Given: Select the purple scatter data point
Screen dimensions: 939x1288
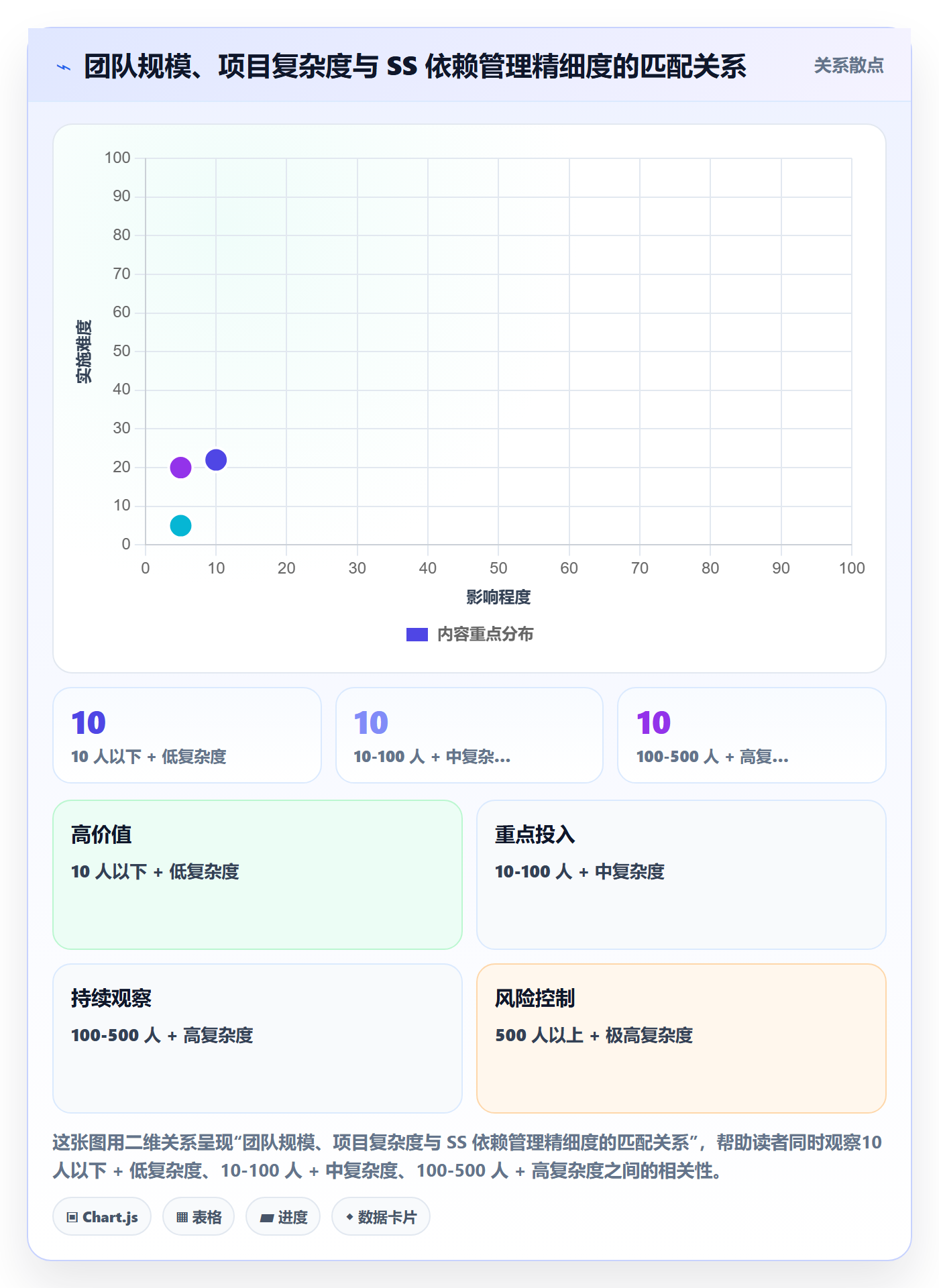Looking at the screenshot, I should [x=180, y=468].
